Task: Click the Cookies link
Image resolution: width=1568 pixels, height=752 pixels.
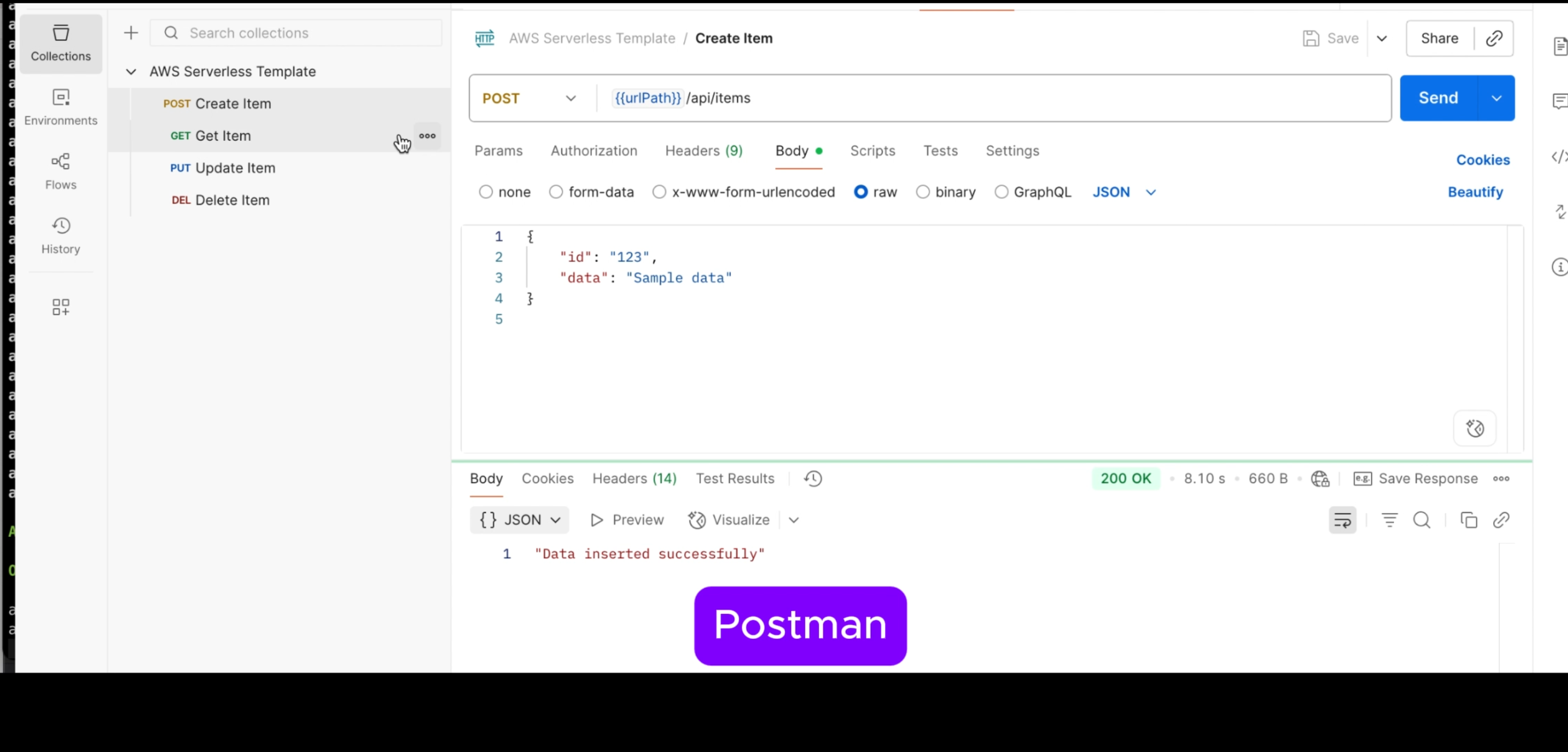Action: click(1482, 160)
